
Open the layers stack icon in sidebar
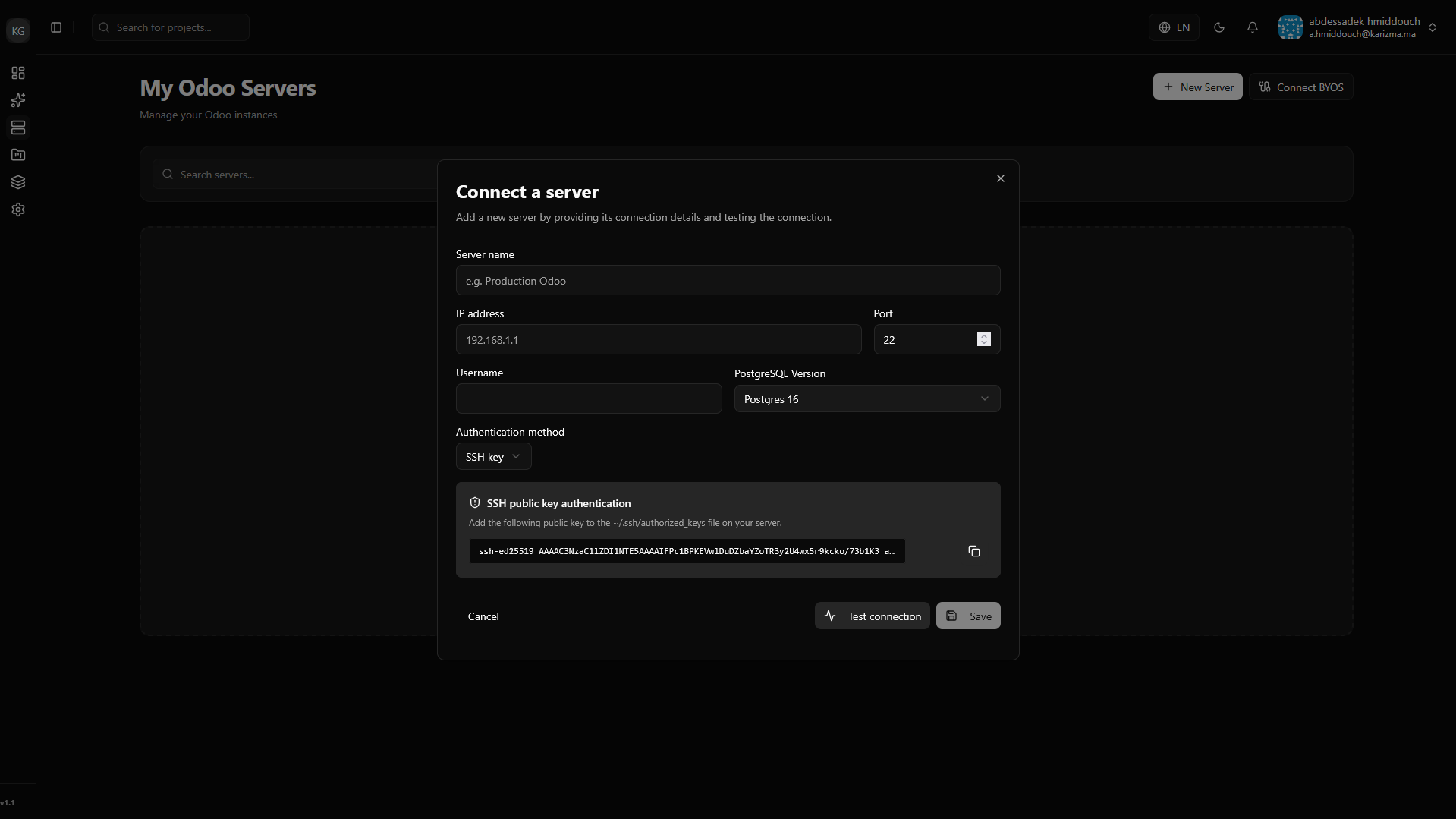point(18,182)
